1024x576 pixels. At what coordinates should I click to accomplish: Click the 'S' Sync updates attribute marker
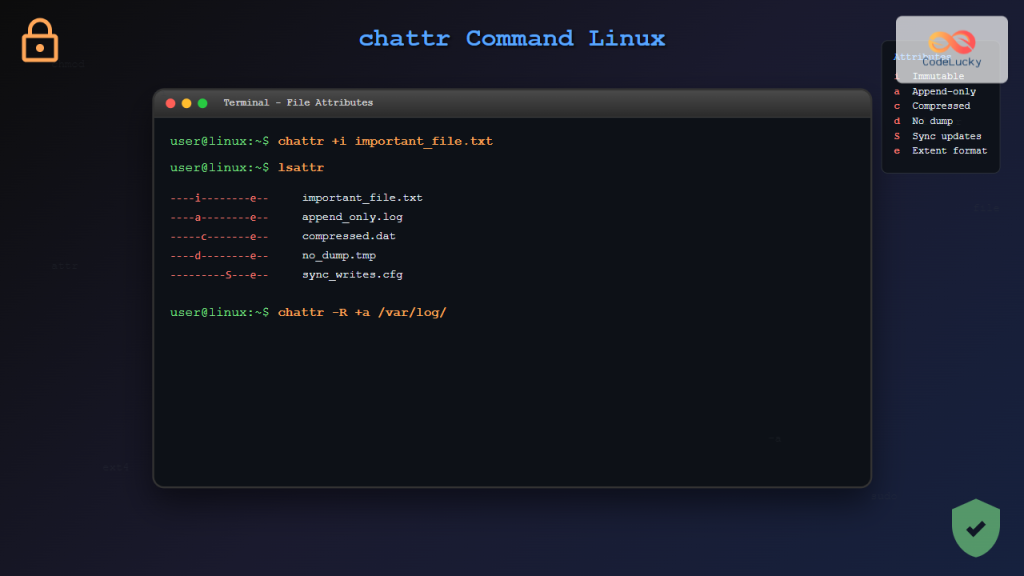[895, 136]
